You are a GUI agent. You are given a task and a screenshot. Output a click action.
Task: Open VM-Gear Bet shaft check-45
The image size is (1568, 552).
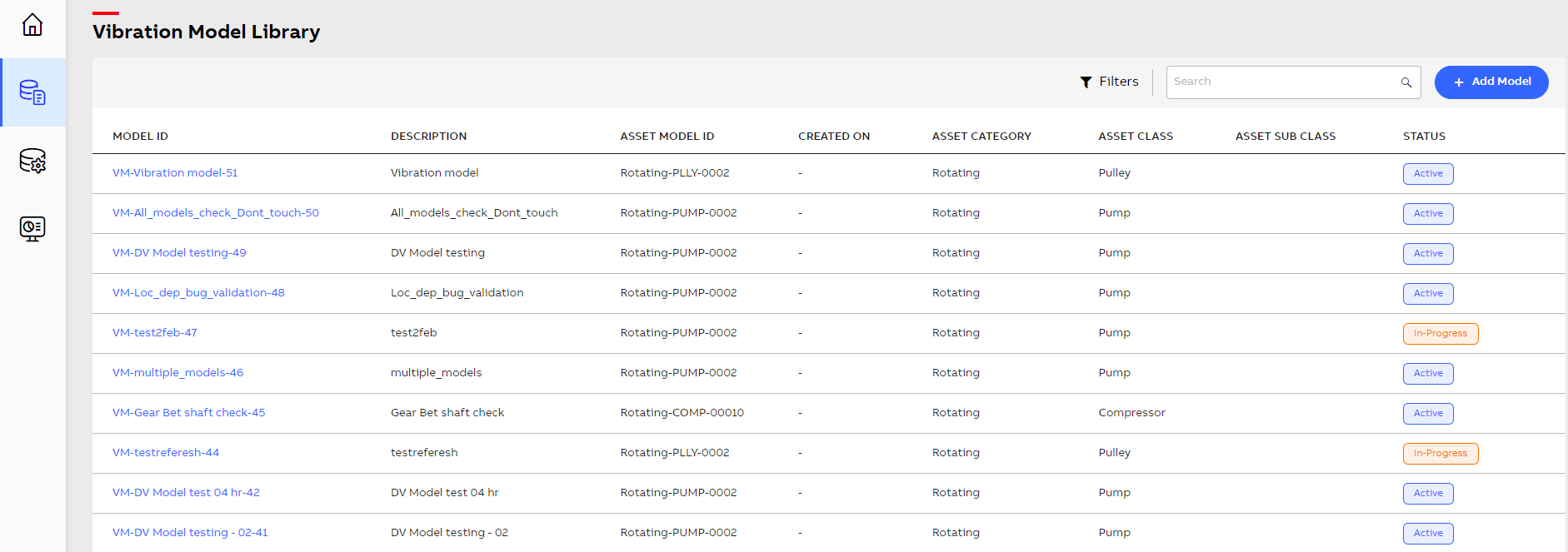188,413
